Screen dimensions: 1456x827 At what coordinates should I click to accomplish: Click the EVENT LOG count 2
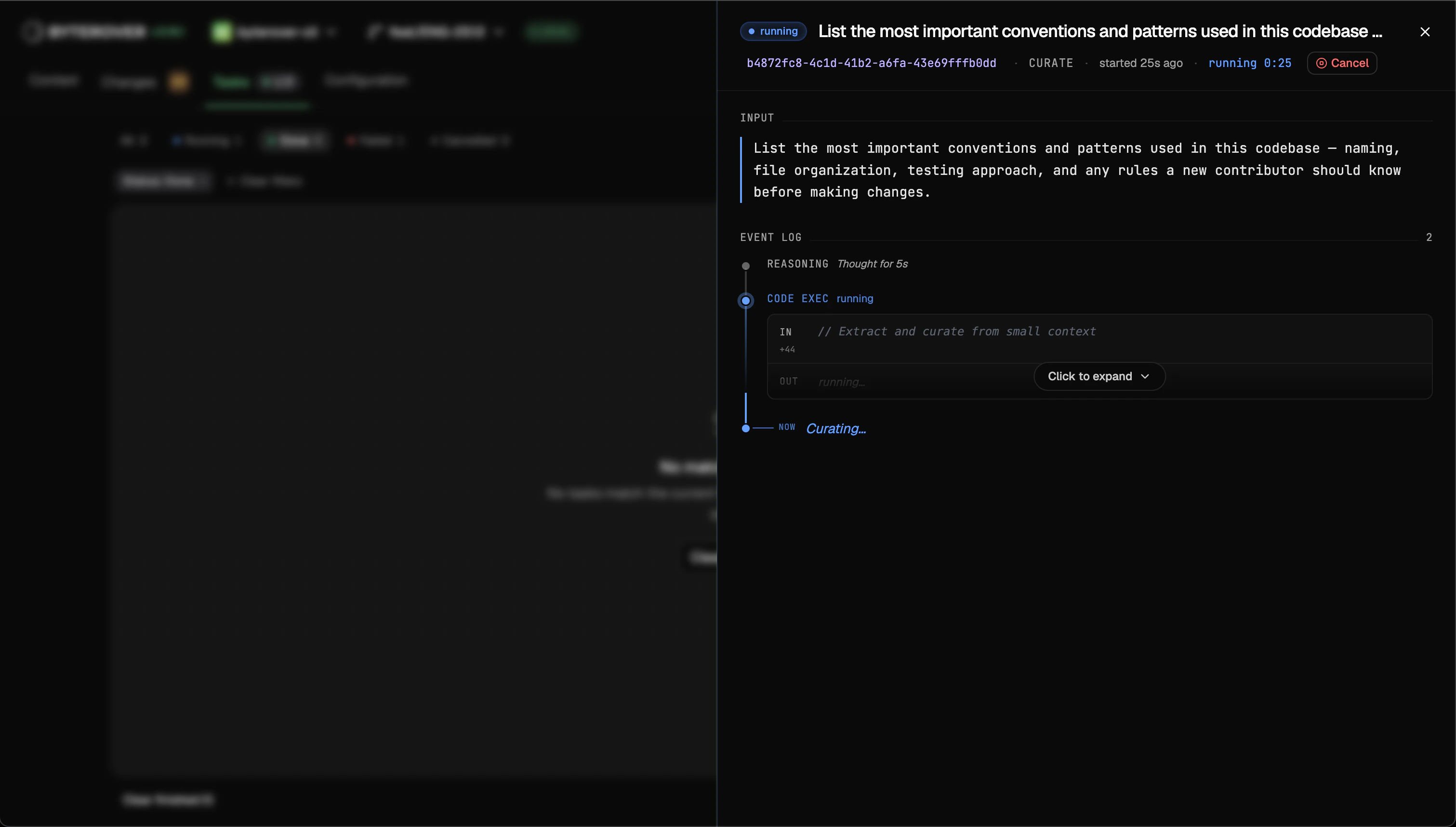(x=1429, y=238)
